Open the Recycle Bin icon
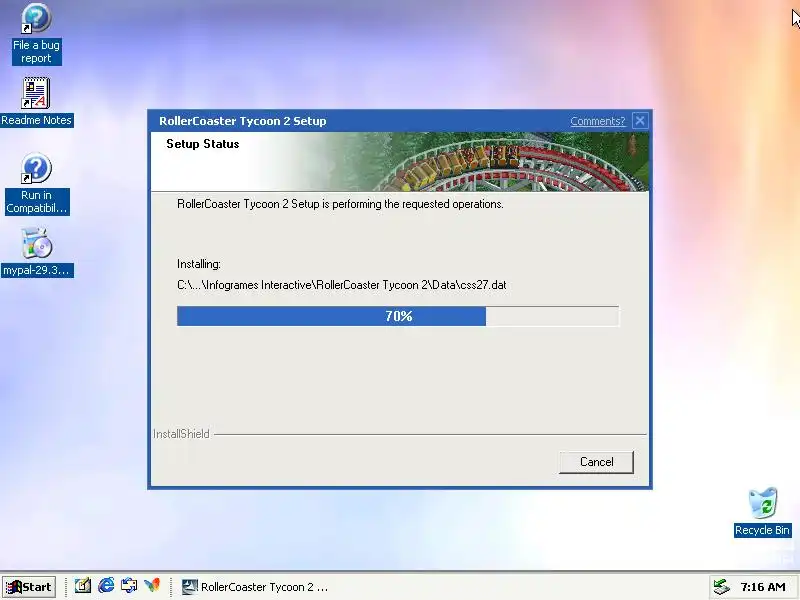This screenshot has width=800, height=600. tap(762, 512)
